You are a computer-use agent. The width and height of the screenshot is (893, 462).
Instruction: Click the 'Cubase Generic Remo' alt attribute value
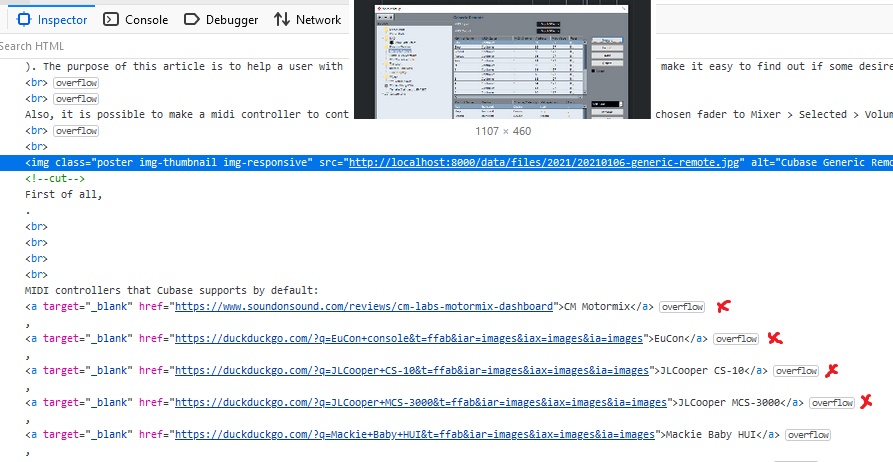(837, 162)
